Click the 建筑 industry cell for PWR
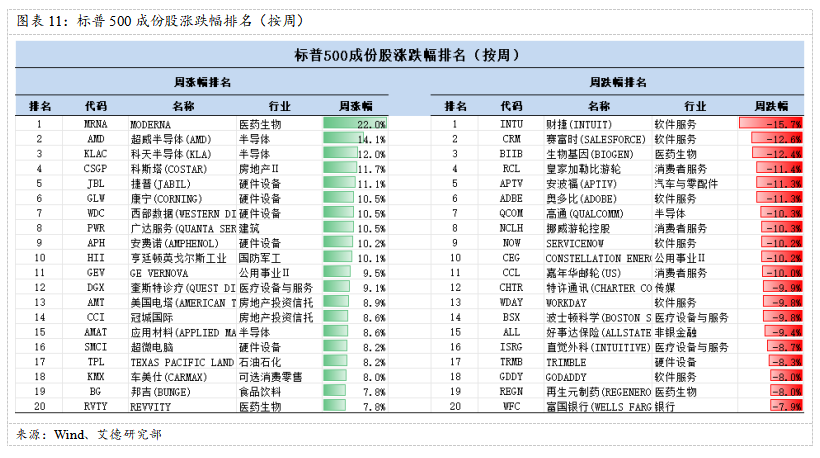 pos(249,228)
